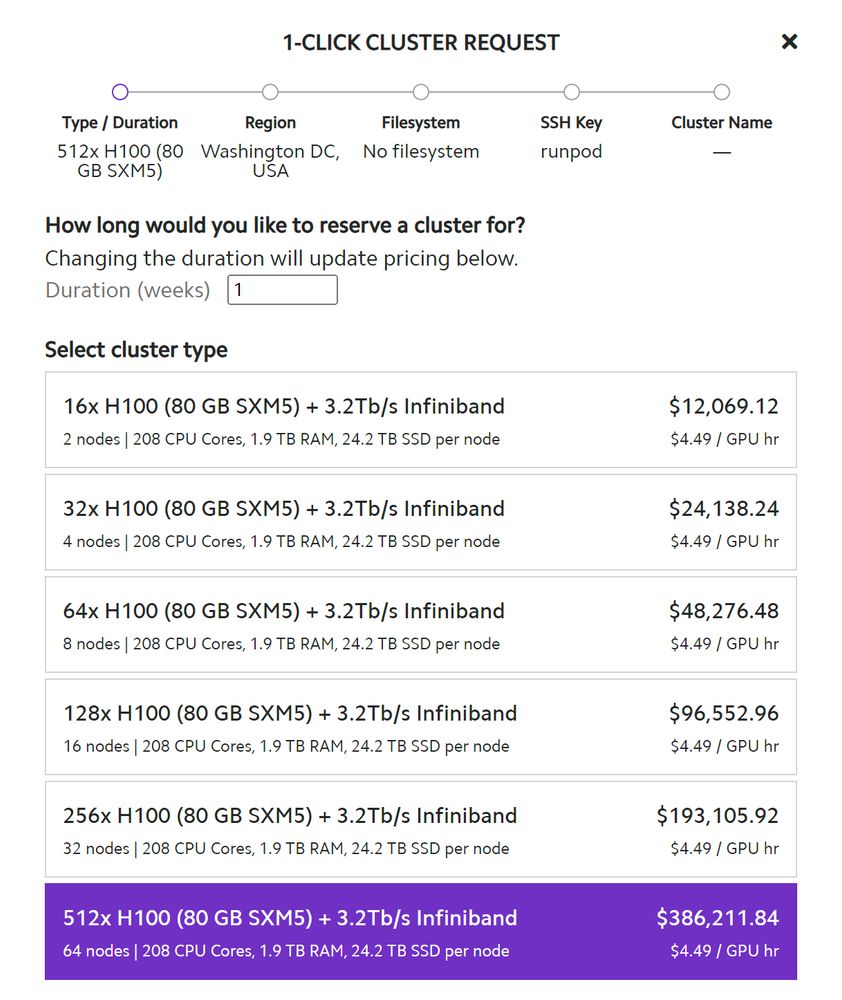Close the 1-Click Cluster Request dialog
This screenshot has width=842, height=1000.
[x=789, y=42]
